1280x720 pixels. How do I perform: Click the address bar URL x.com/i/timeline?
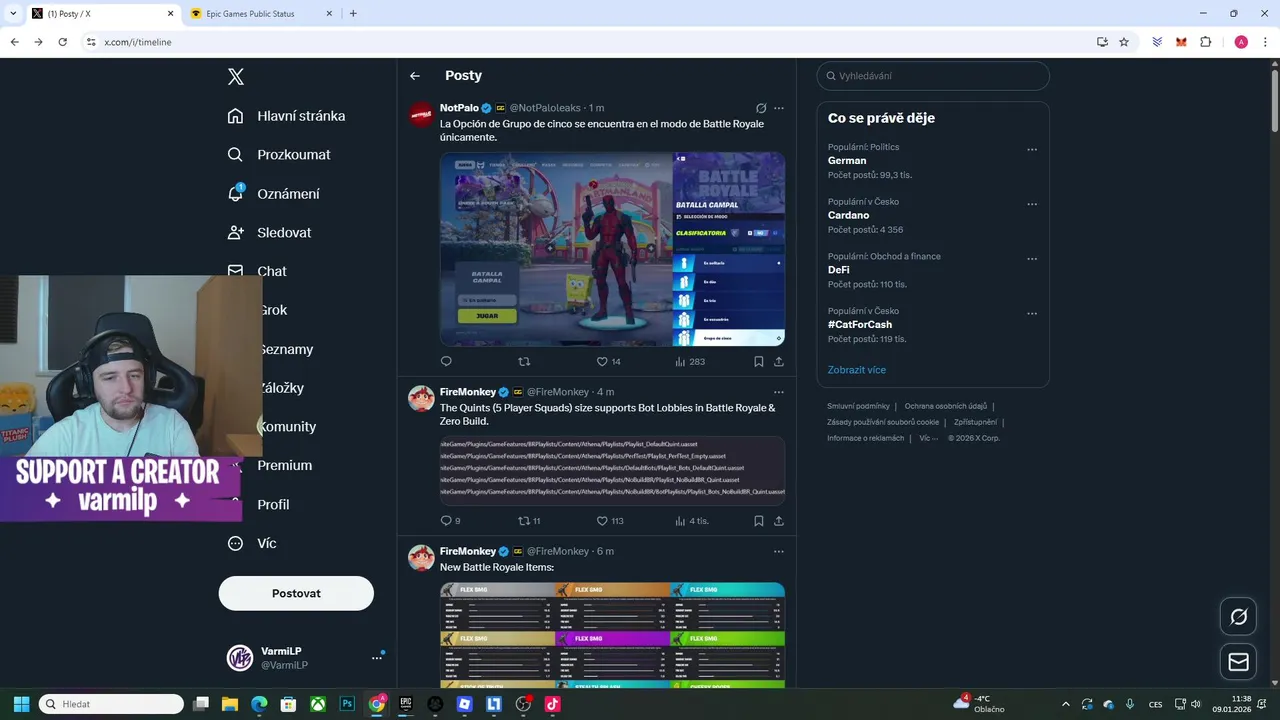tap(138, 42)
